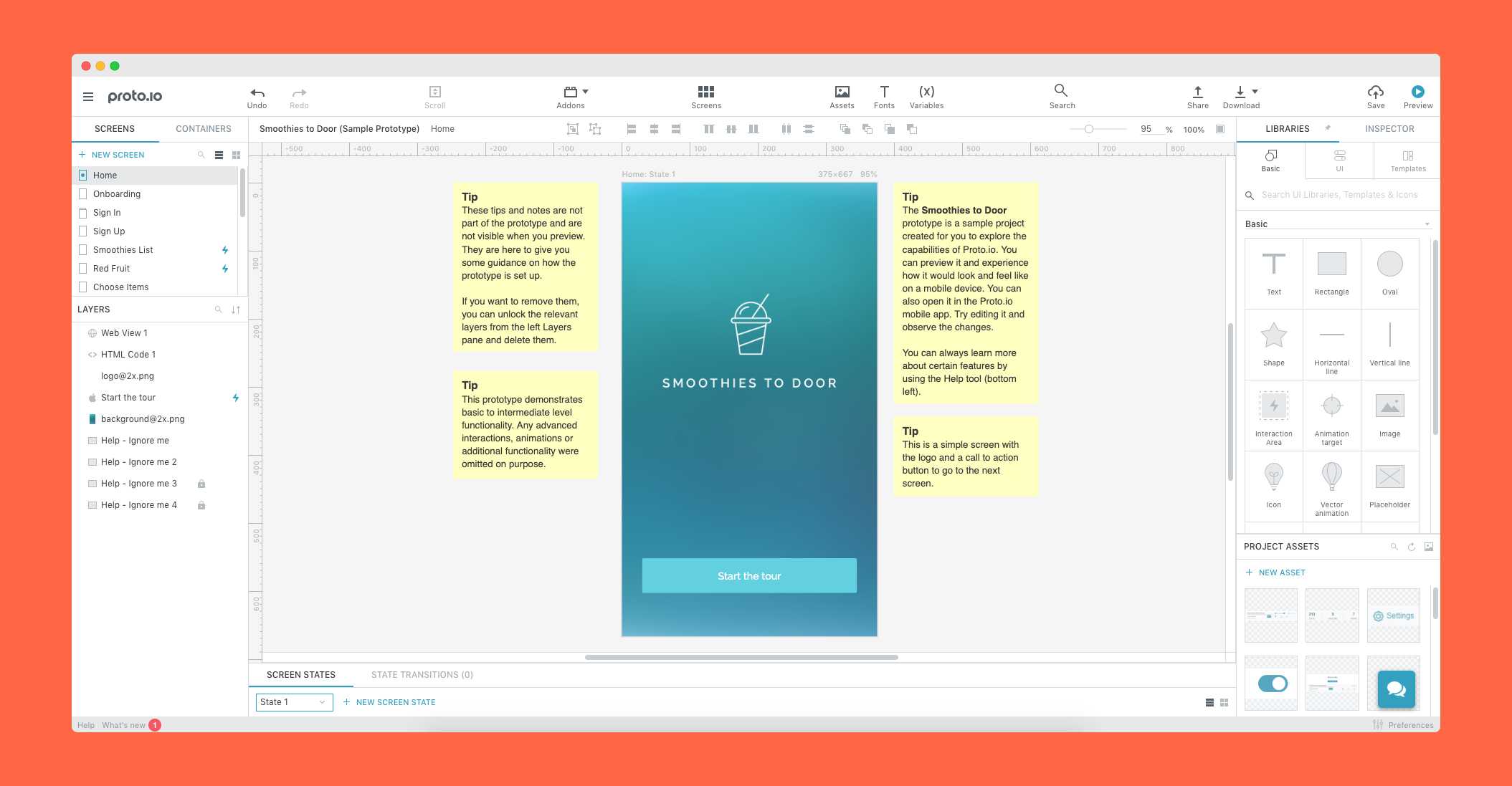Viewport: 1512px width, 786px height.
Task: Click the Undo arrow icon
Action: tap(257, 92)
